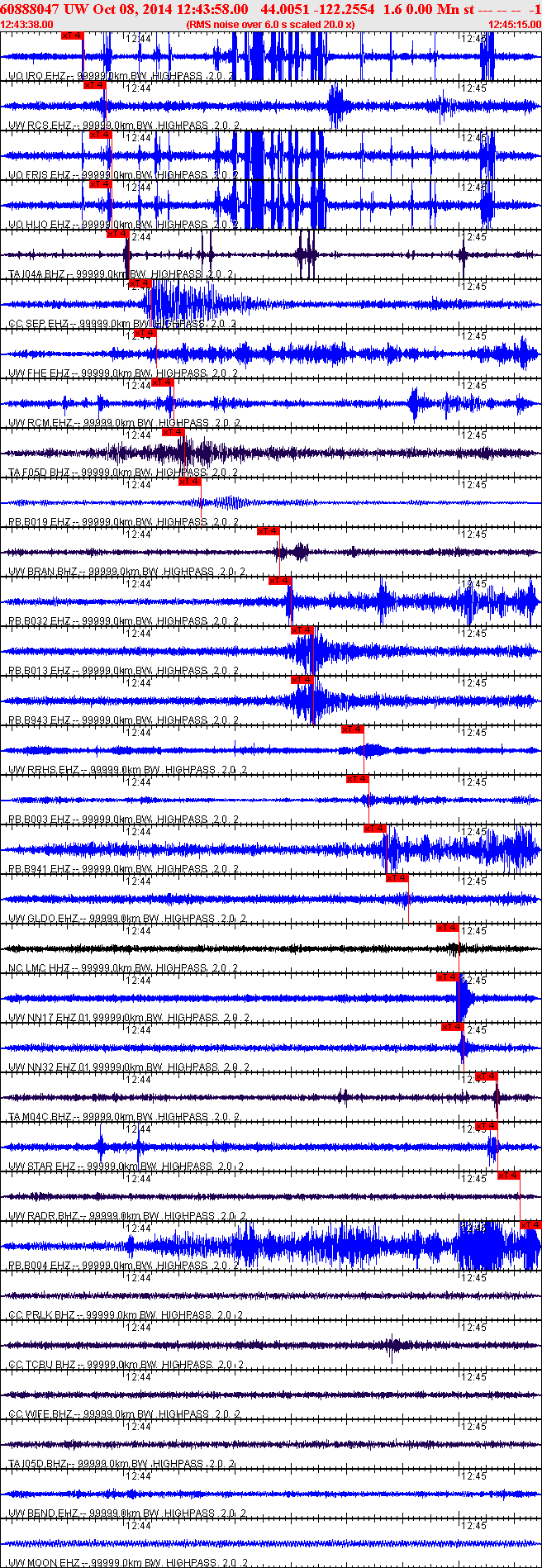The image size is (542, 1568).
Task: Click the RMS noise scaling text
Action: tap(270, 25)
